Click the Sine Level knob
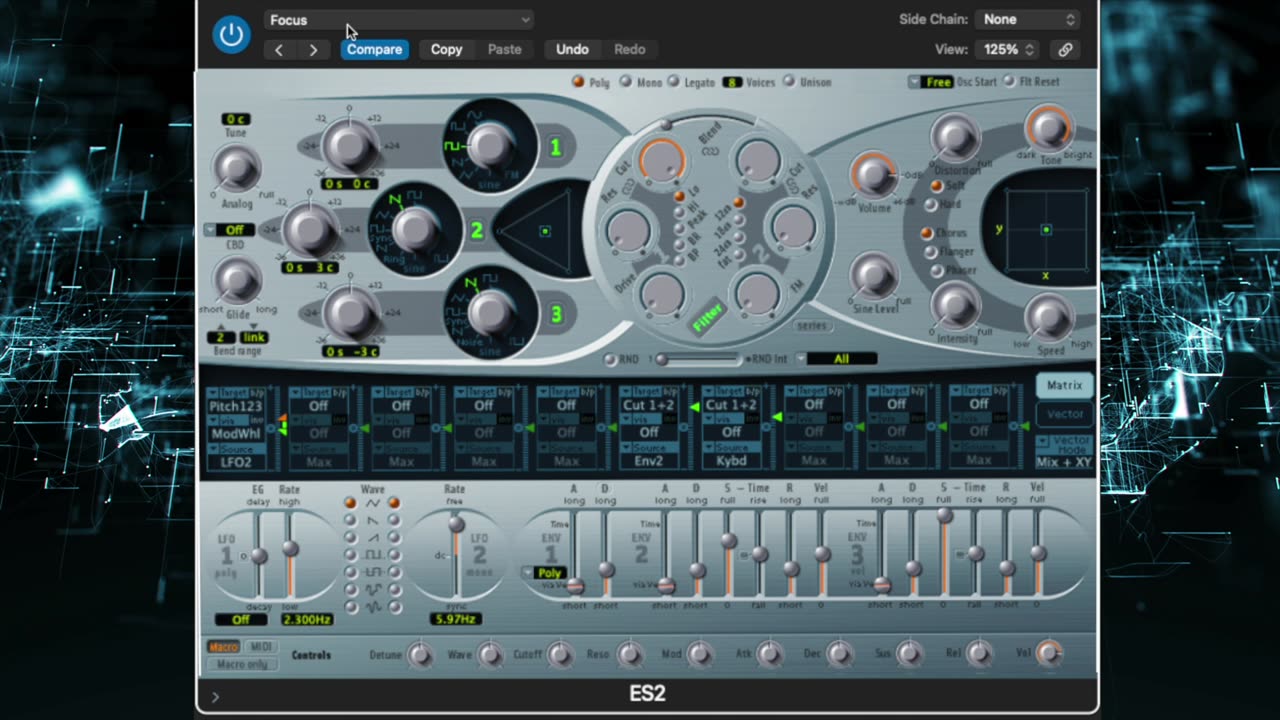 tap(874, 273)
